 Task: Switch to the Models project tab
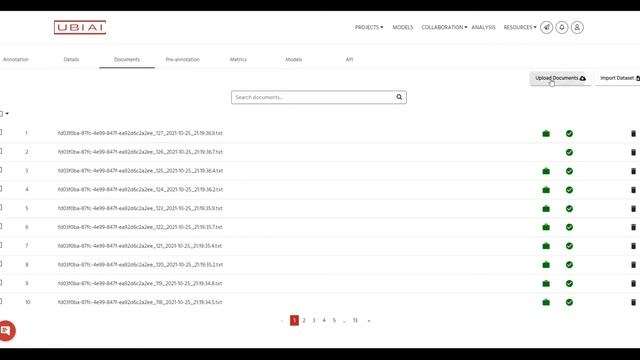tap(293, 59)
